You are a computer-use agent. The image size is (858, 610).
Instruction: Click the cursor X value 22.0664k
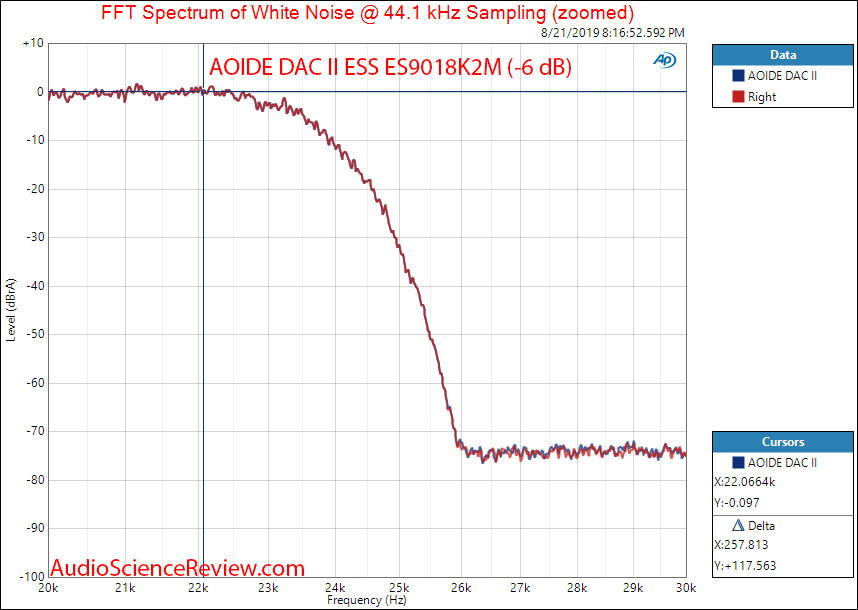coord(744,482)
